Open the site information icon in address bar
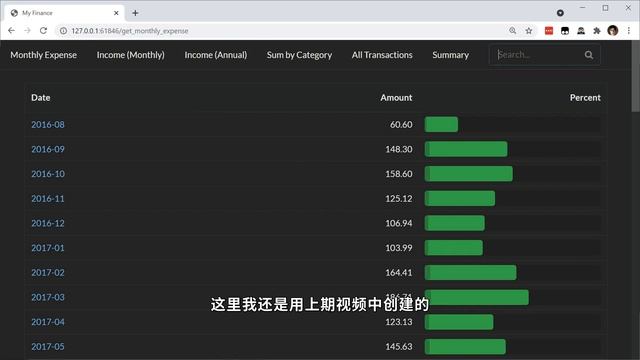The height and width of the screenshot is (360, 640). point(63,31)
